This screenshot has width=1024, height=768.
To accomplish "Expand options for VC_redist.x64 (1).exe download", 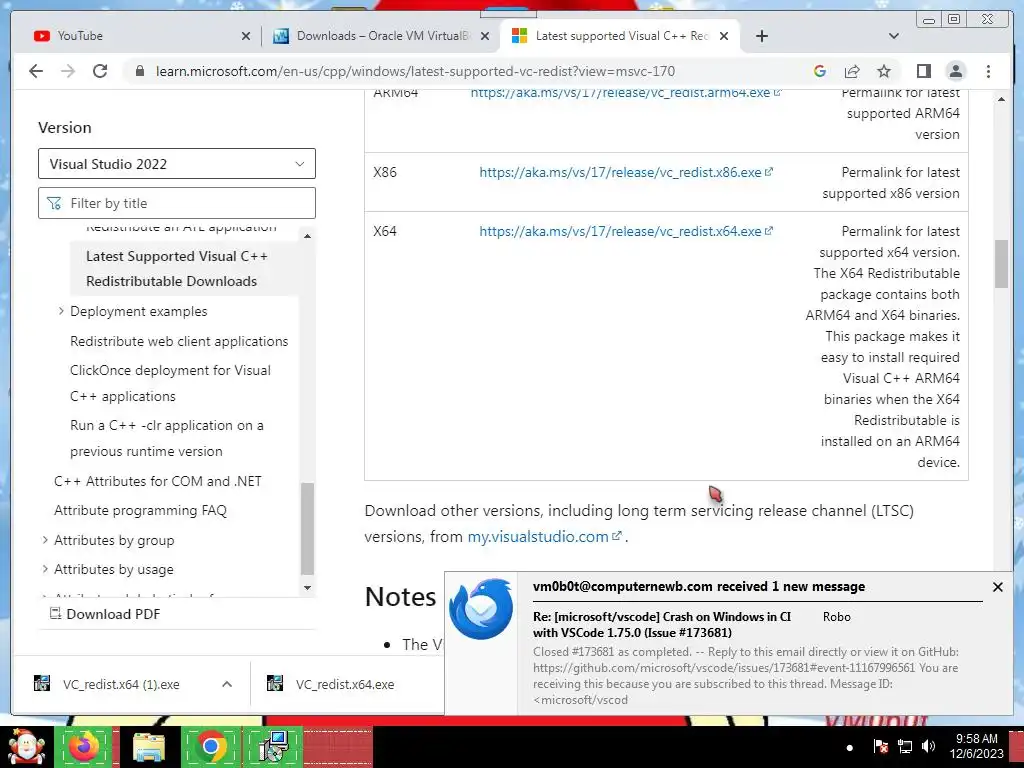I will pyautogui.click(x=227, y=684).
